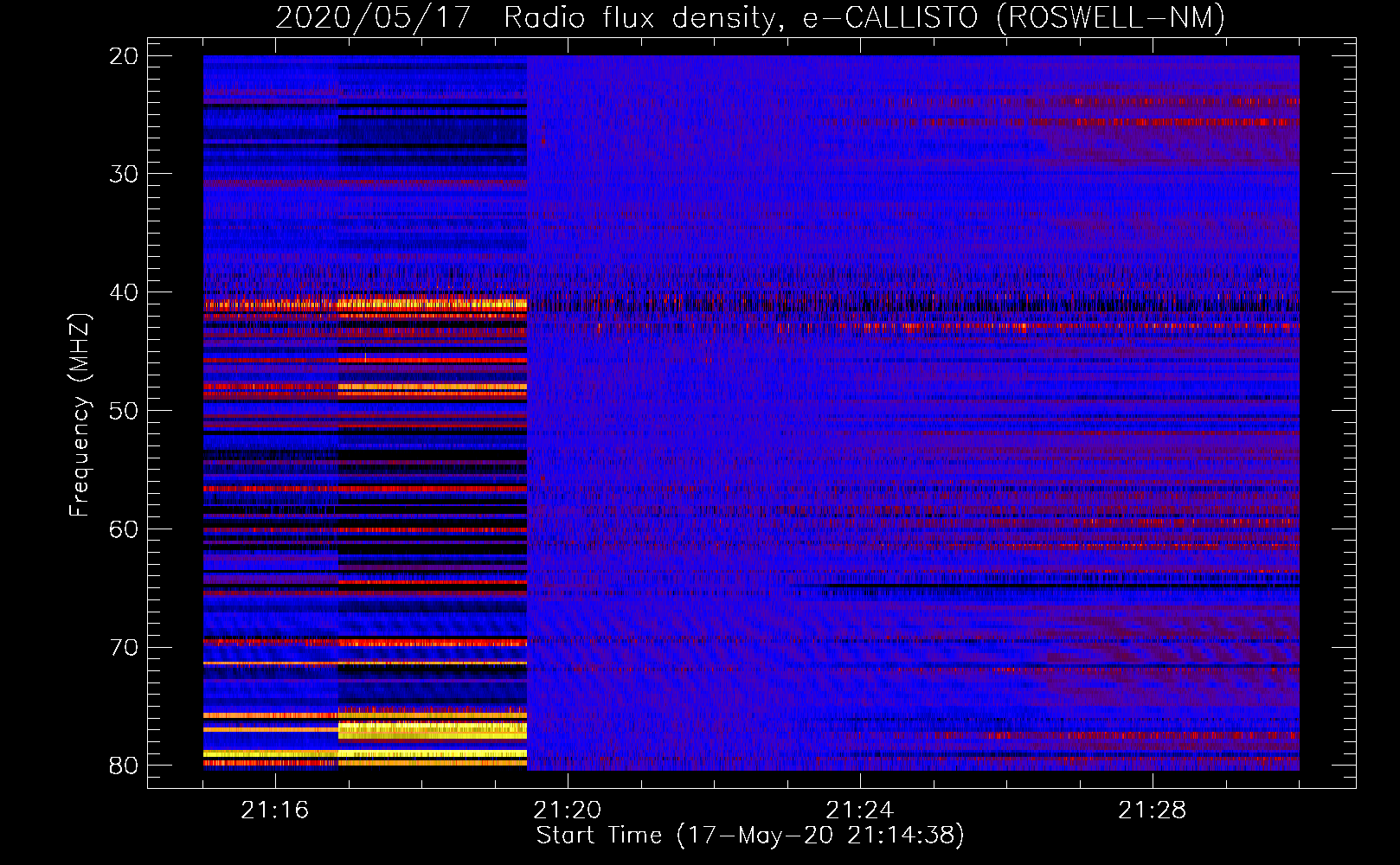This screenshot has height=865, width=1400.
Task: Click the 20 MHz frequency tick label
Action: coord(124,56)
